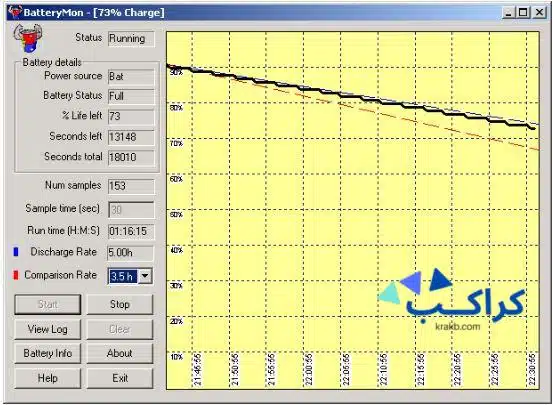
Task: Open the Comparison Rate dropdown arrow
Action: click(x=145, y=276)
